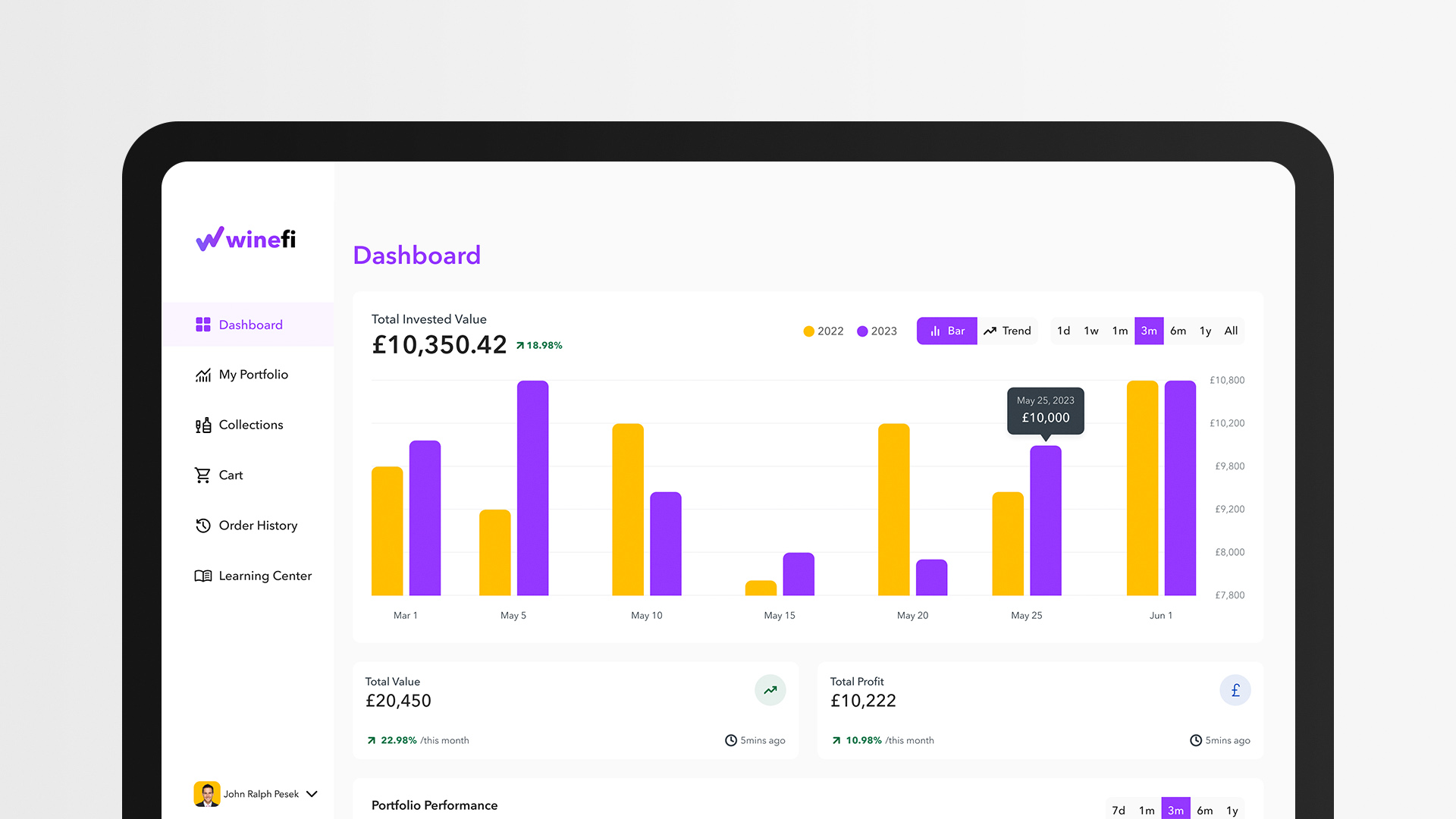
Task: Click John Ralph Pesek's avatar photo
Action: pyautogui.click(x=206, y=794)
